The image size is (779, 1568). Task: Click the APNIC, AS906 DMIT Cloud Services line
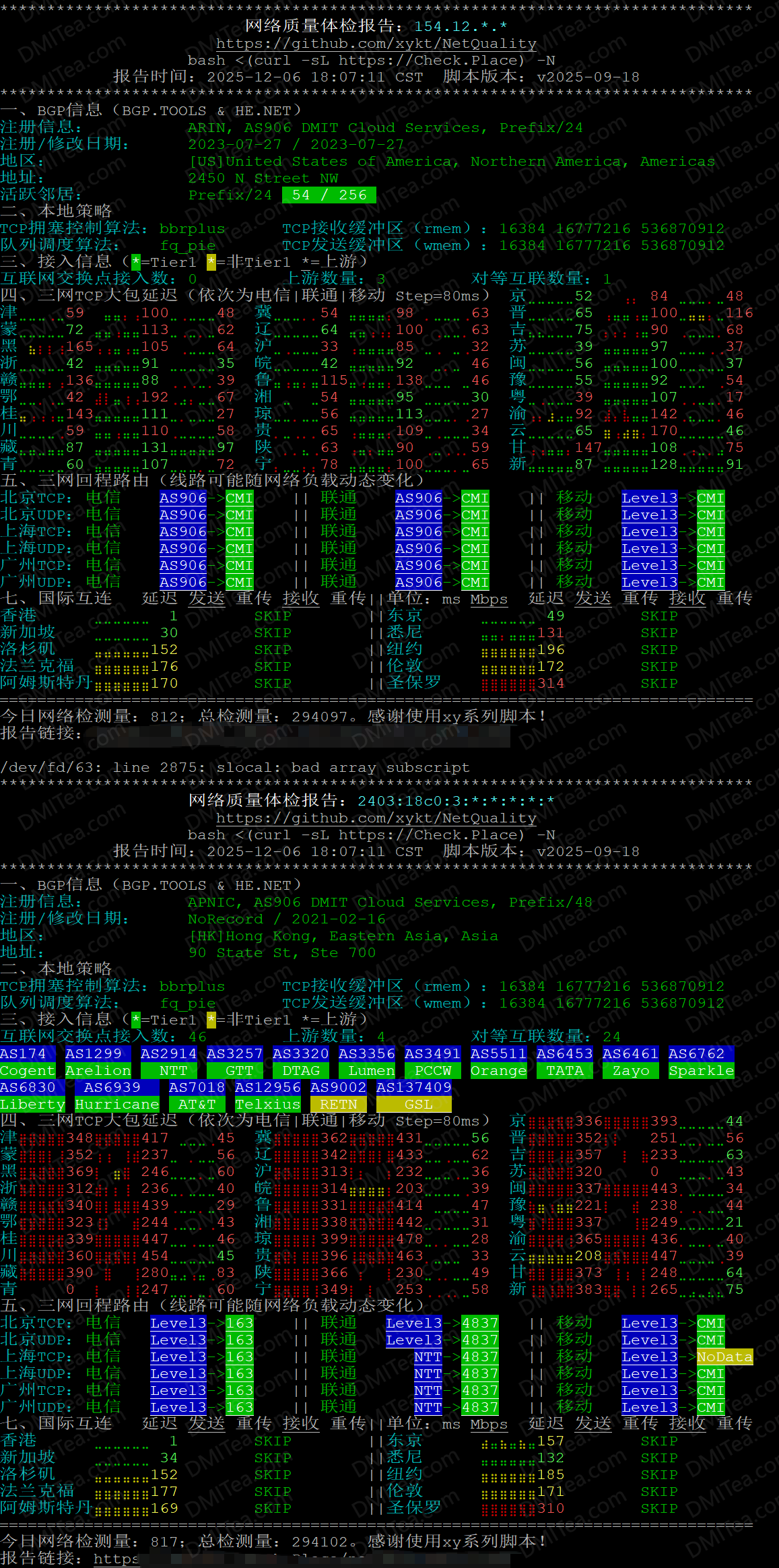(390, 903)
